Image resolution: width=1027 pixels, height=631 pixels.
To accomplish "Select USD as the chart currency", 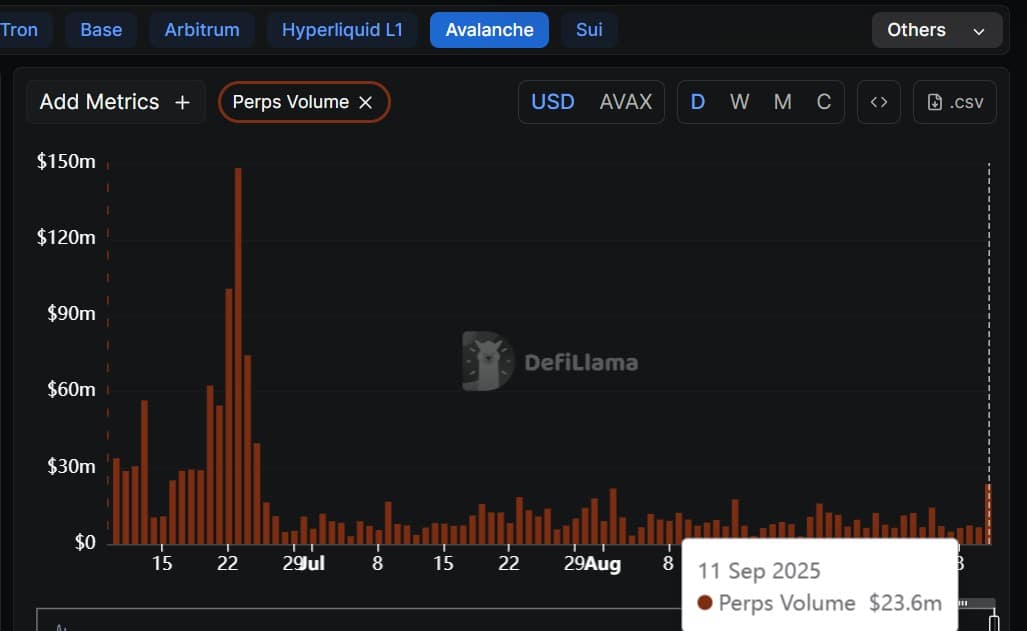I will (x=552, y=101).
